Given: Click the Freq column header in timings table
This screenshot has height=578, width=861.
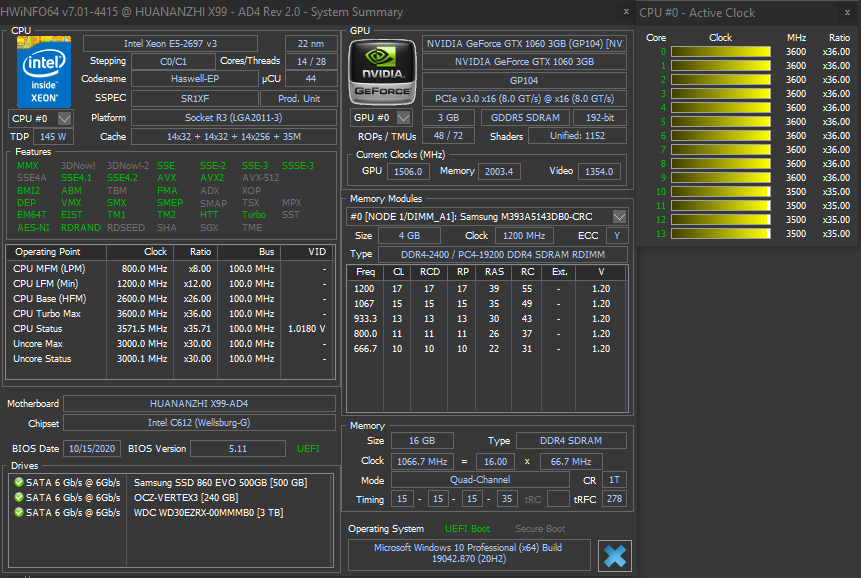Looking at the screenshot, I should 365,272.
